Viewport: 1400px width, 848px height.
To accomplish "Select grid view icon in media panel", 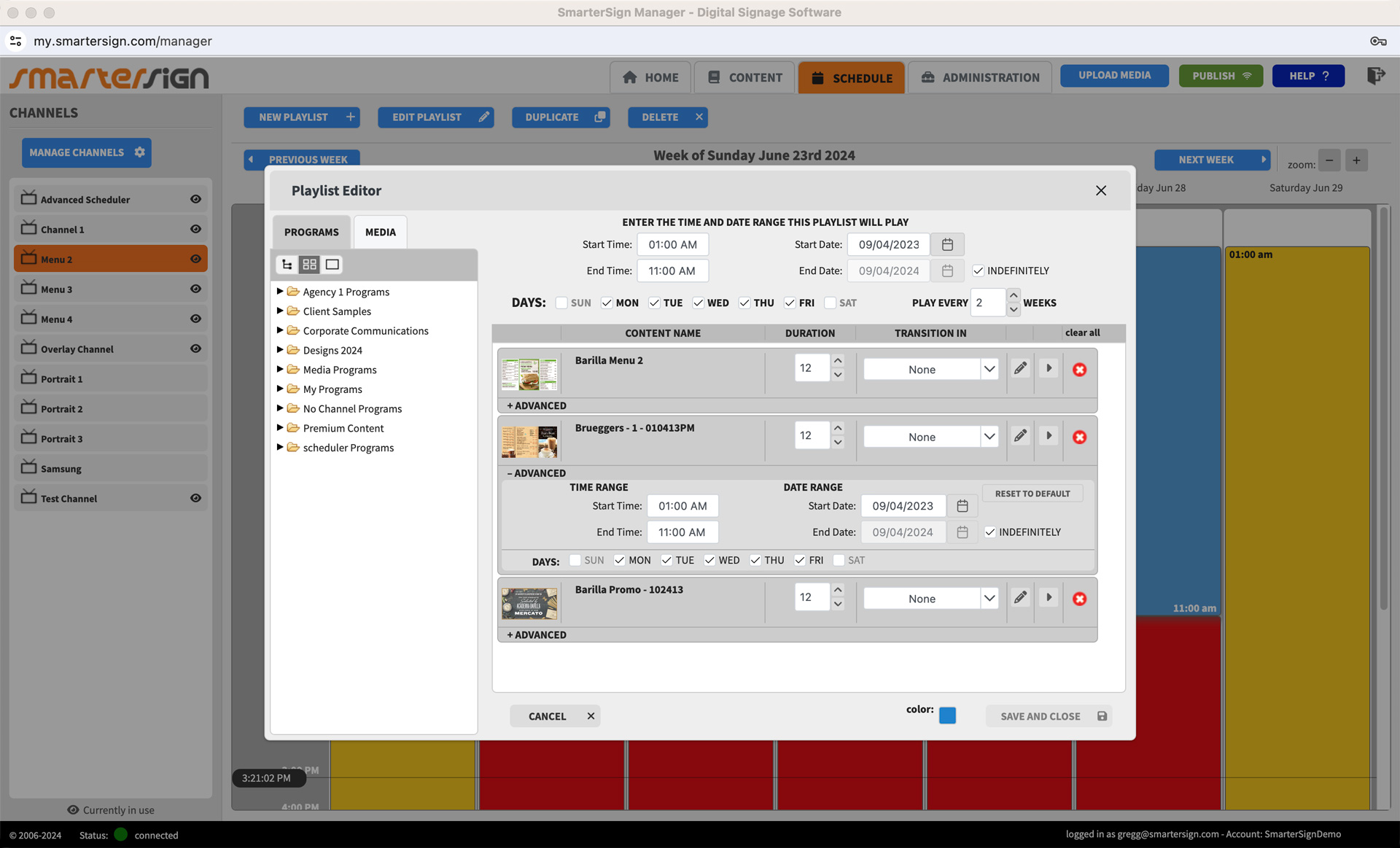I will pyautogui.click(x=309, y=265).
